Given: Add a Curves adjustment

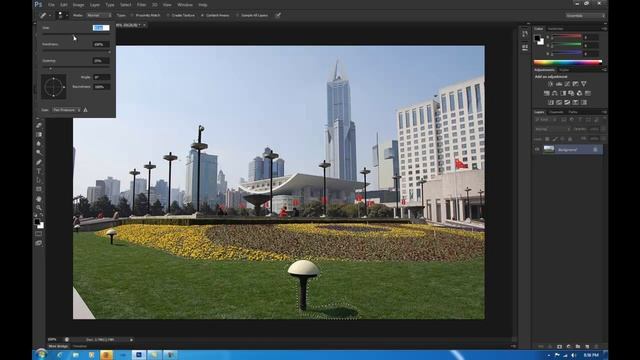Looking at the screenshot, I should (x=567, y=84).
